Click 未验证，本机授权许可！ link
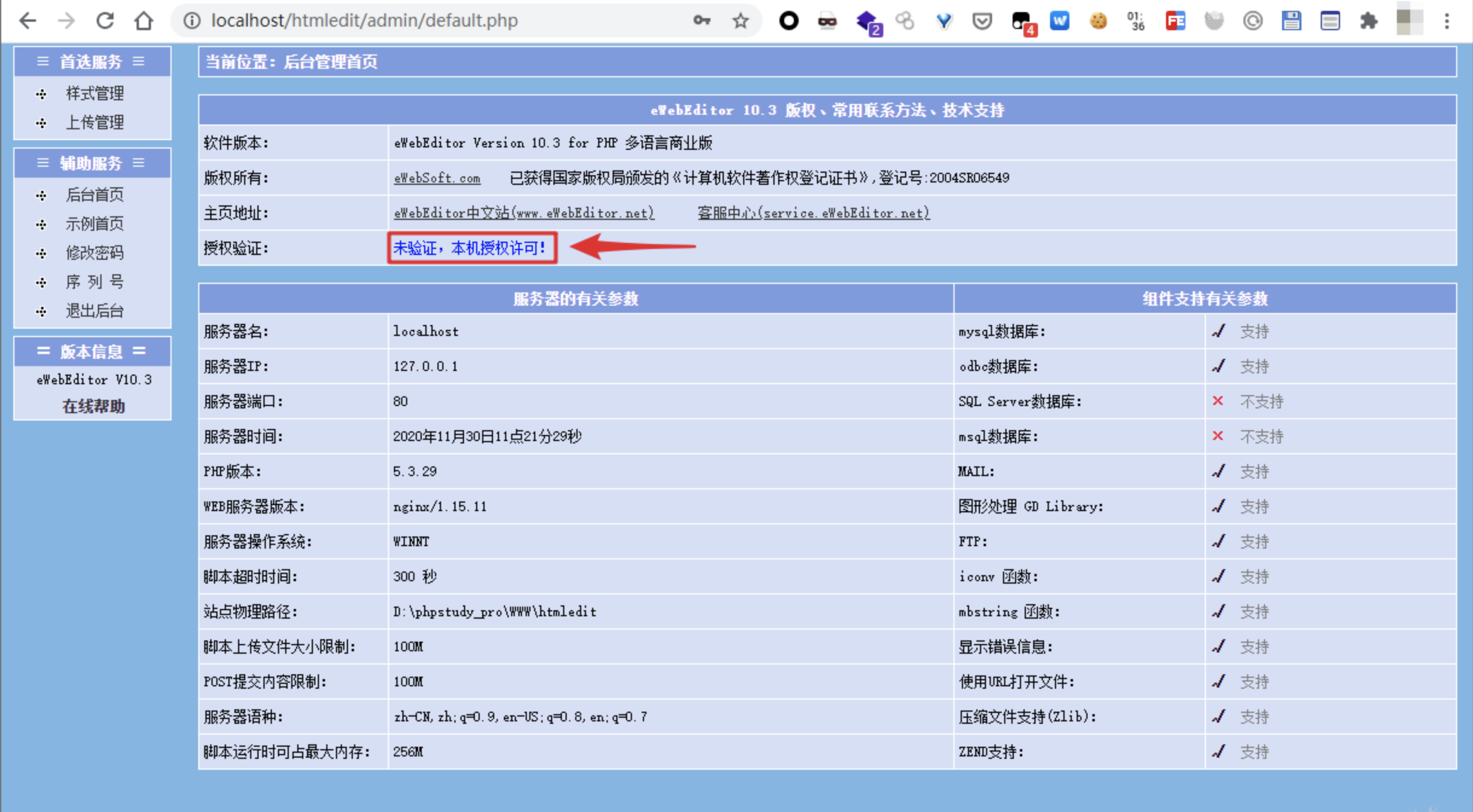Viewport: 1473px width, 812px height. (x=470, y=248)
